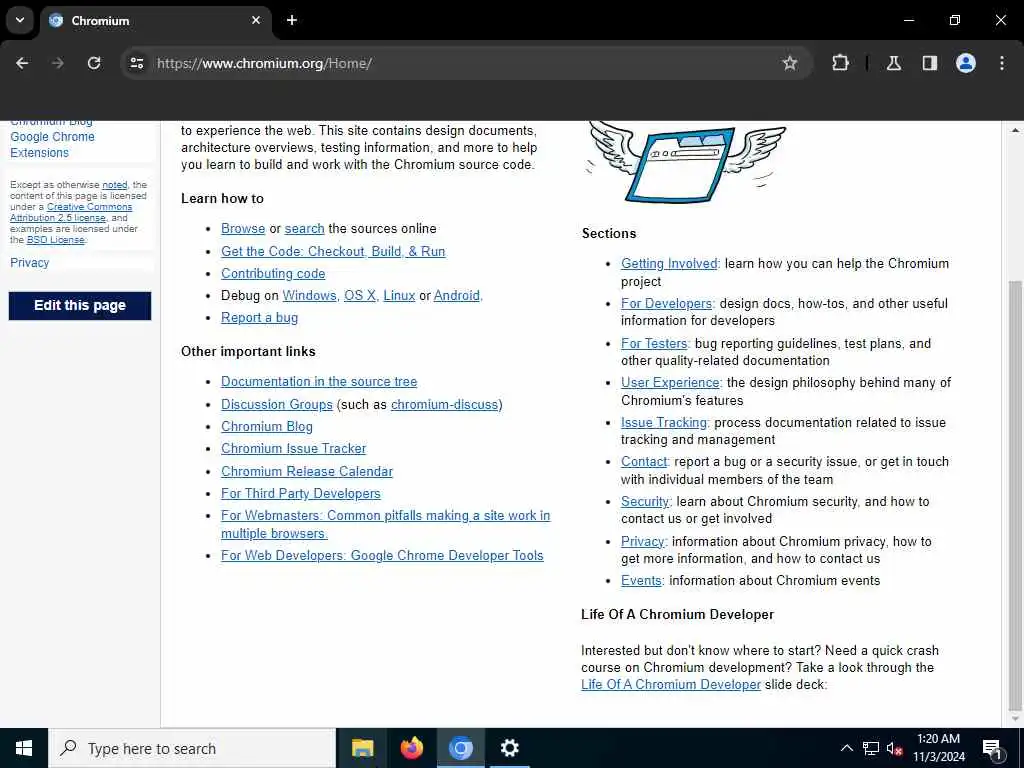Open the Debug on Windows link
This screenshot has height=768, width=1024.
tap(310, 295)
